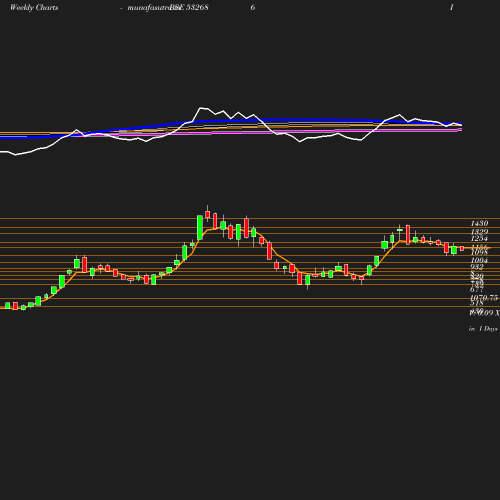Select the 1254 price level label
Viewport: 500px width, 500px height.
479,238
